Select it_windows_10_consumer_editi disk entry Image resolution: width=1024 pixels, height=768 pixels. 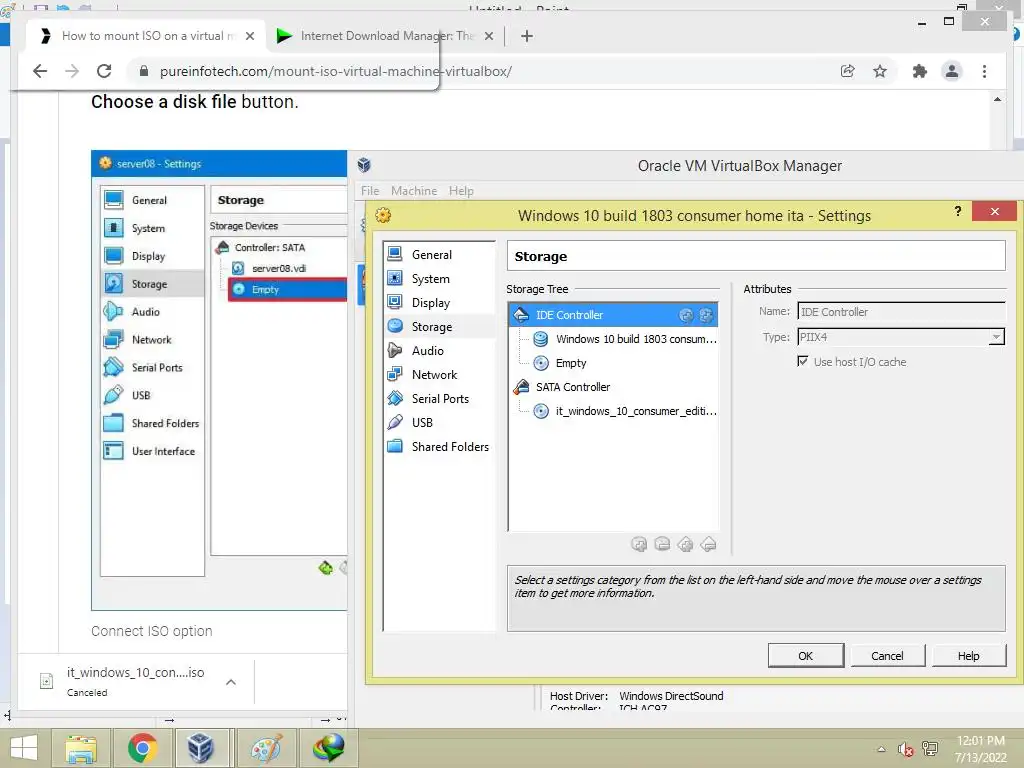[x=624, y=411]
